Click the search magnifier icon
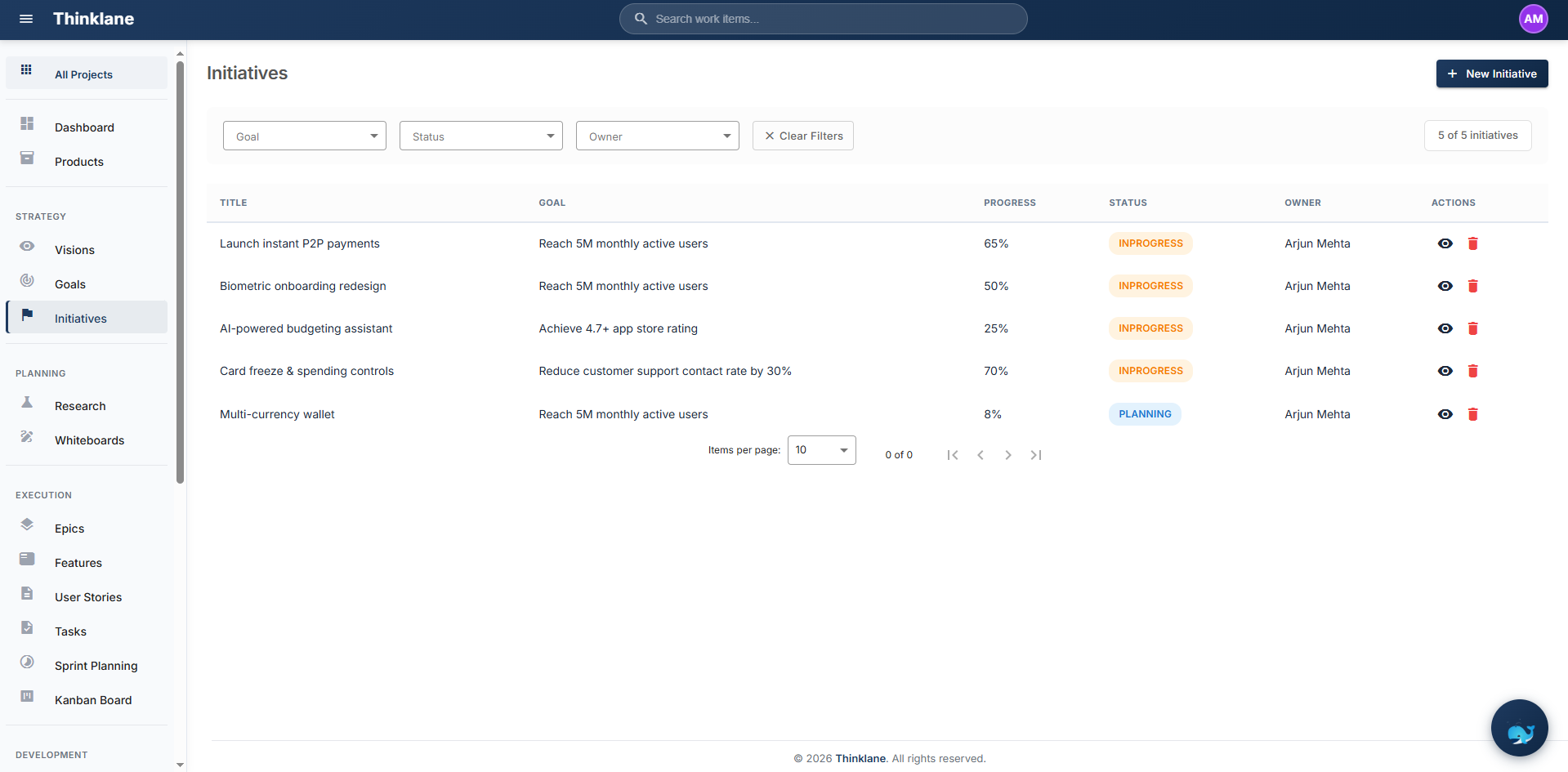Viewport: 1568px width, 772px height. click(x=641, y=19)
